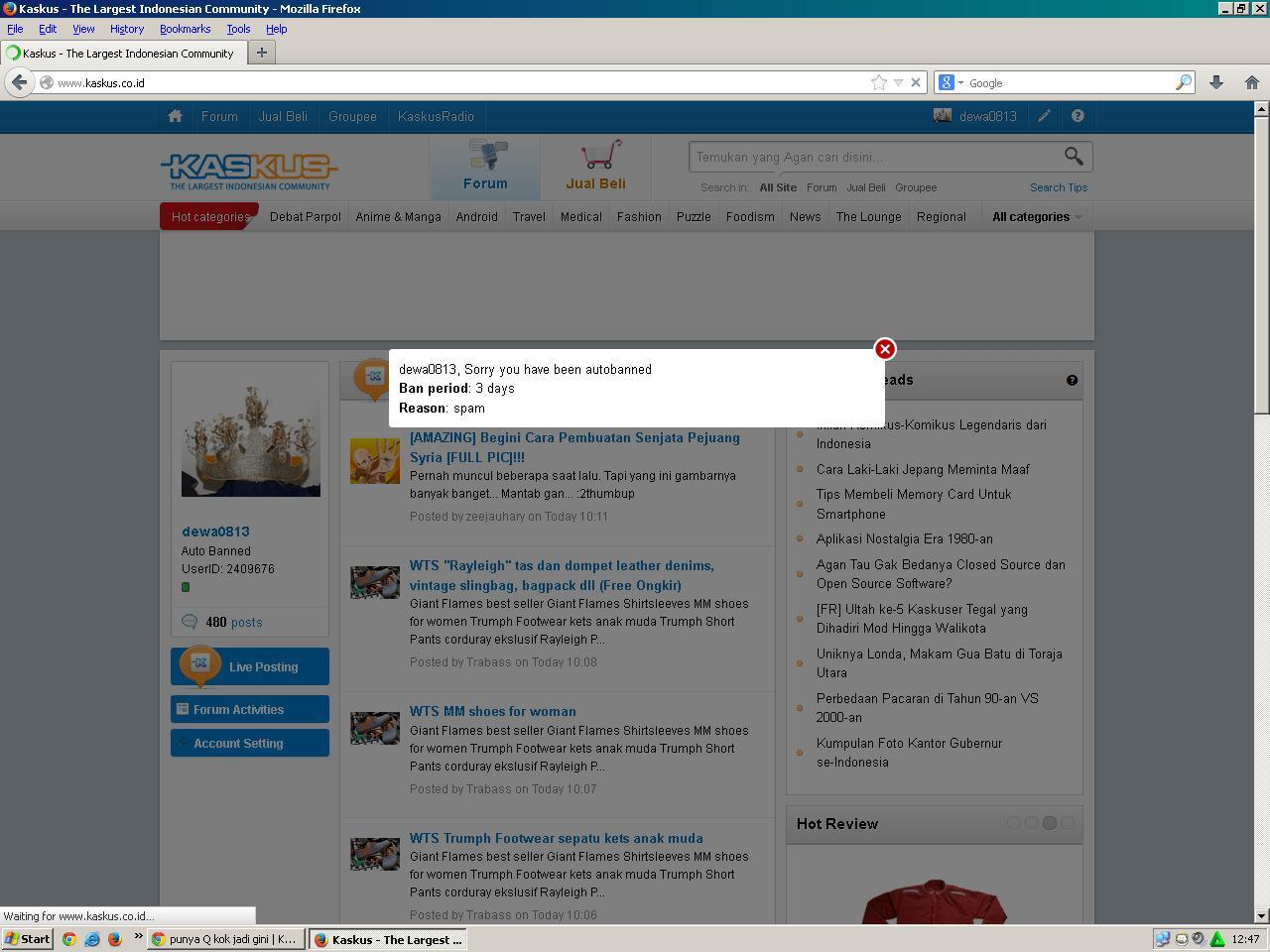
Task: Stop loading page with X in address bar
Action: (916, 82)
